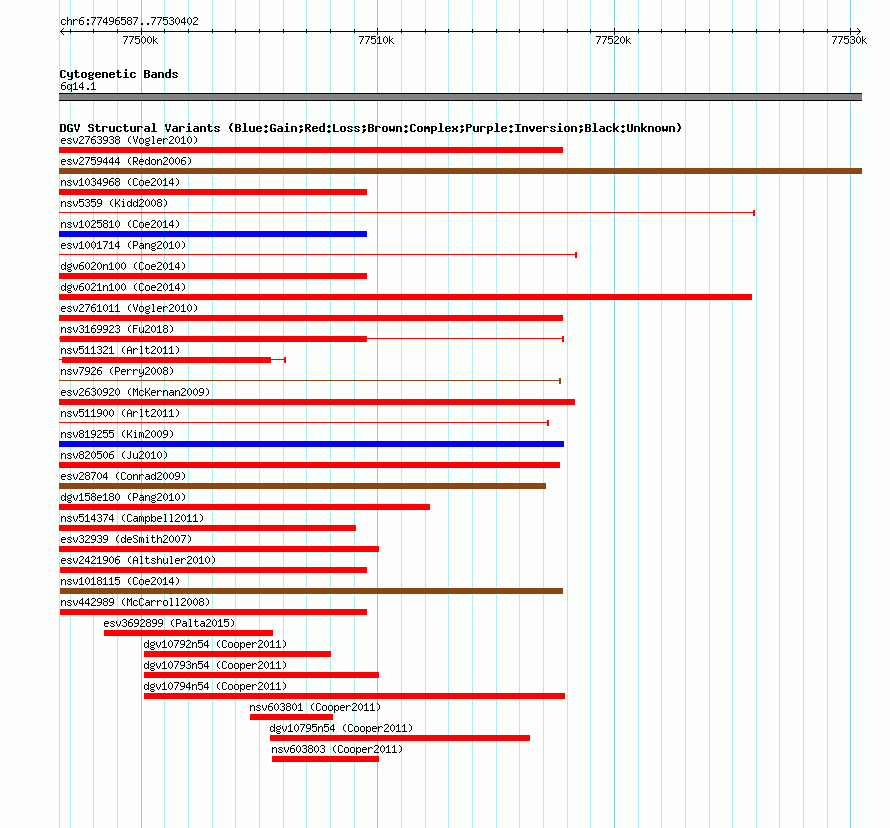This screenshot has width=890, height=828.
Task: Select the 6q14.1 cytogenetic band bar
Action: (460, 97)
